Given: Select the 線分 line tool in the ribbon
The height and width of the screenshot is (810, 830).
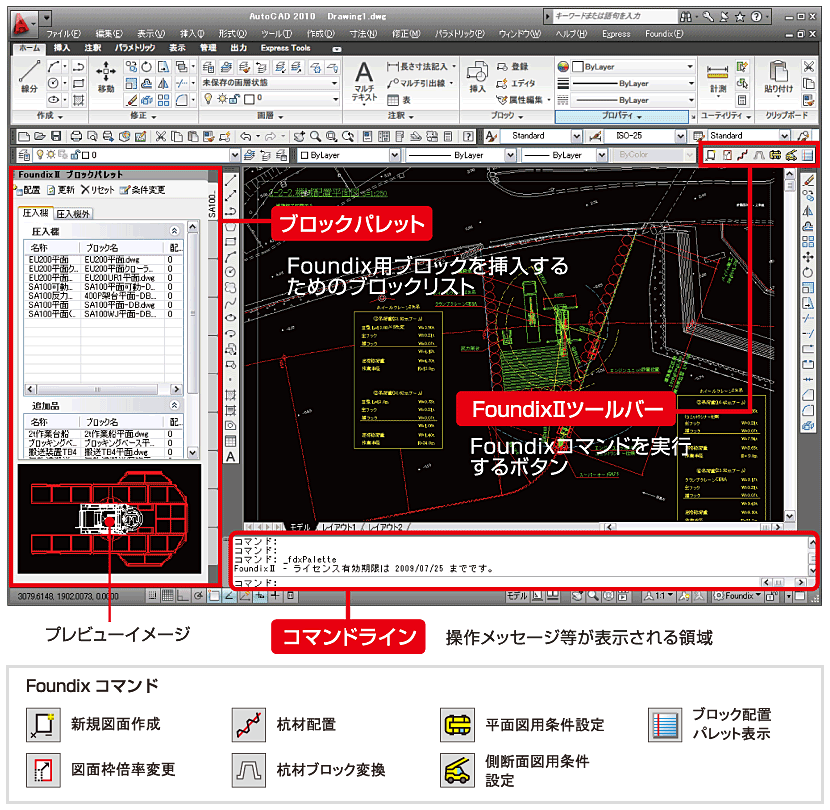Looking at the screenshot, I should [x=29, y=77].
